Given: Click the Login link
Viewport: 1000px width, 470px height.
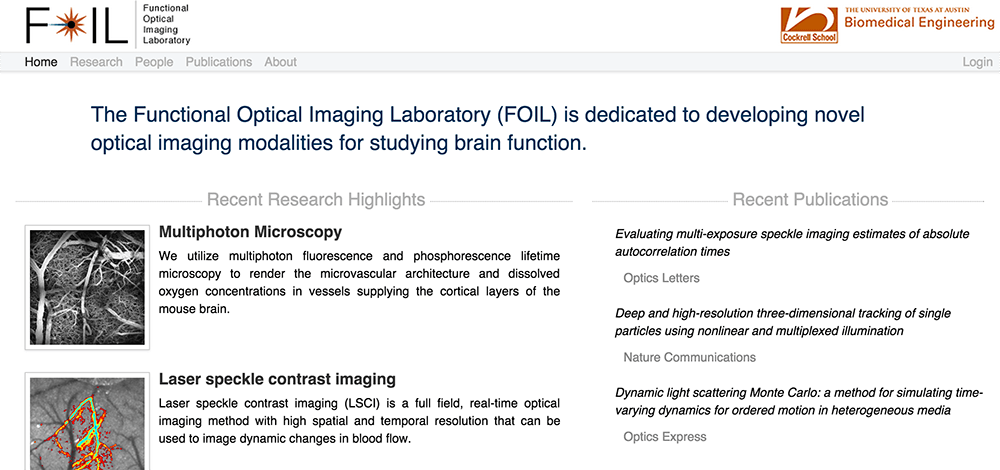Looking at the screenshot, I should point(977,62).
